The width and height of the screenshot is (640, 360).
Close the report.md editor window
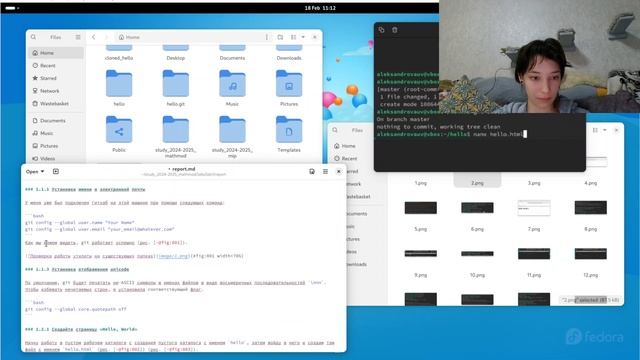click(x=339, y=171)
